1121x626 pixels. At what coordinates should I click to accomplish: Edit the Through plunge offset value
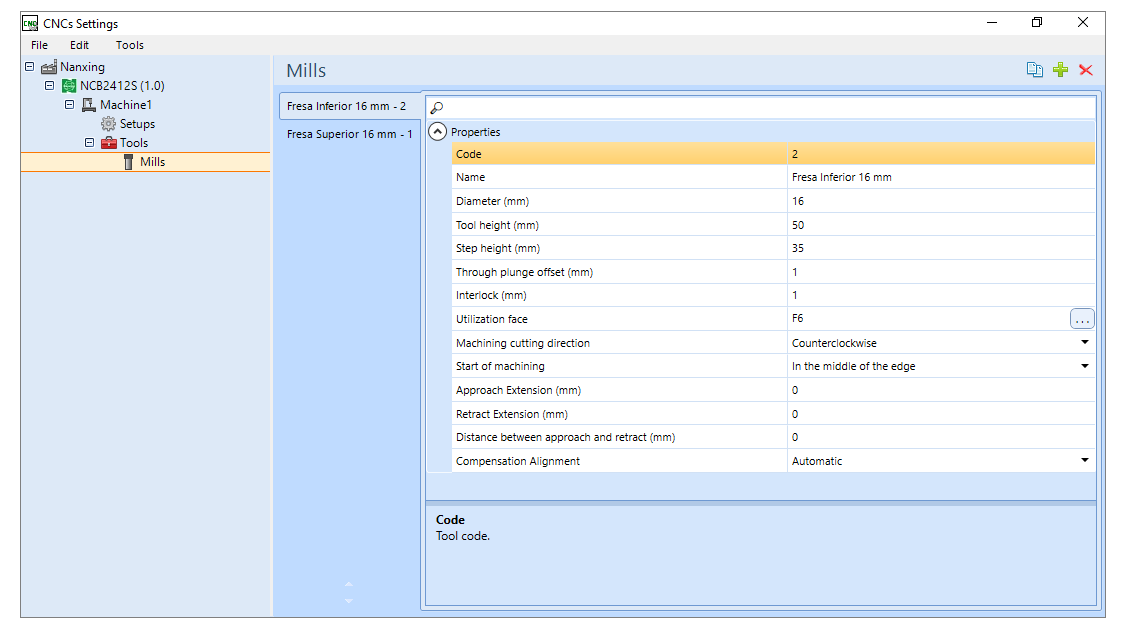(941, 272)
